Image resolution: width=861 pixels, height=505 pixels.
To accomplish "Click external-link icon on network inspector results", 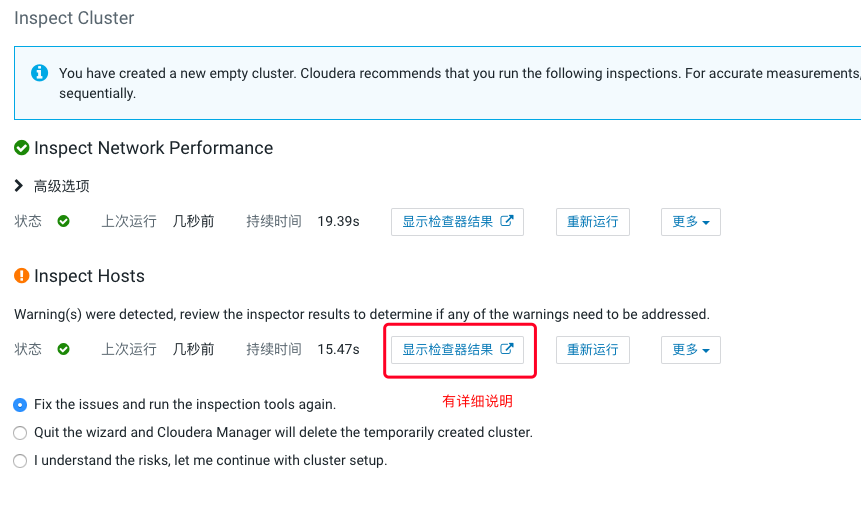I will click(x=507, y=221).
